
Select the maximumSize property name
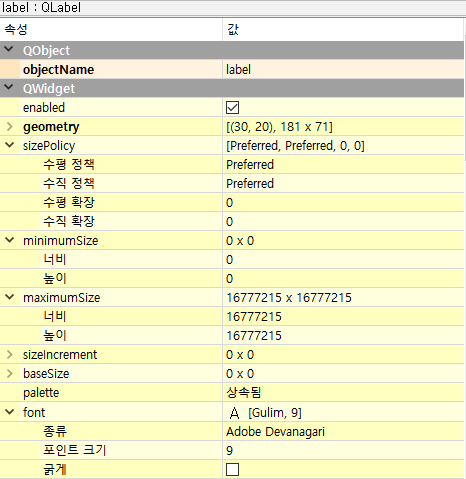click(62, 298)
